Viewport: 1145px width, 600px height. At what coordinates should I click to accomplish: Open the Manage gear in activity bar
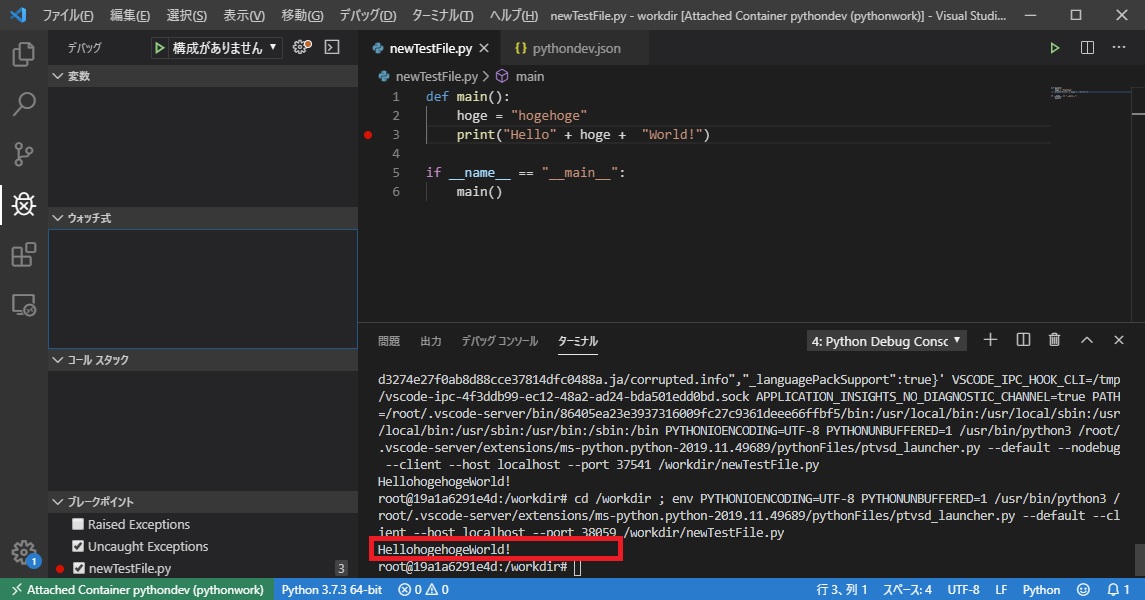point(23,553)
